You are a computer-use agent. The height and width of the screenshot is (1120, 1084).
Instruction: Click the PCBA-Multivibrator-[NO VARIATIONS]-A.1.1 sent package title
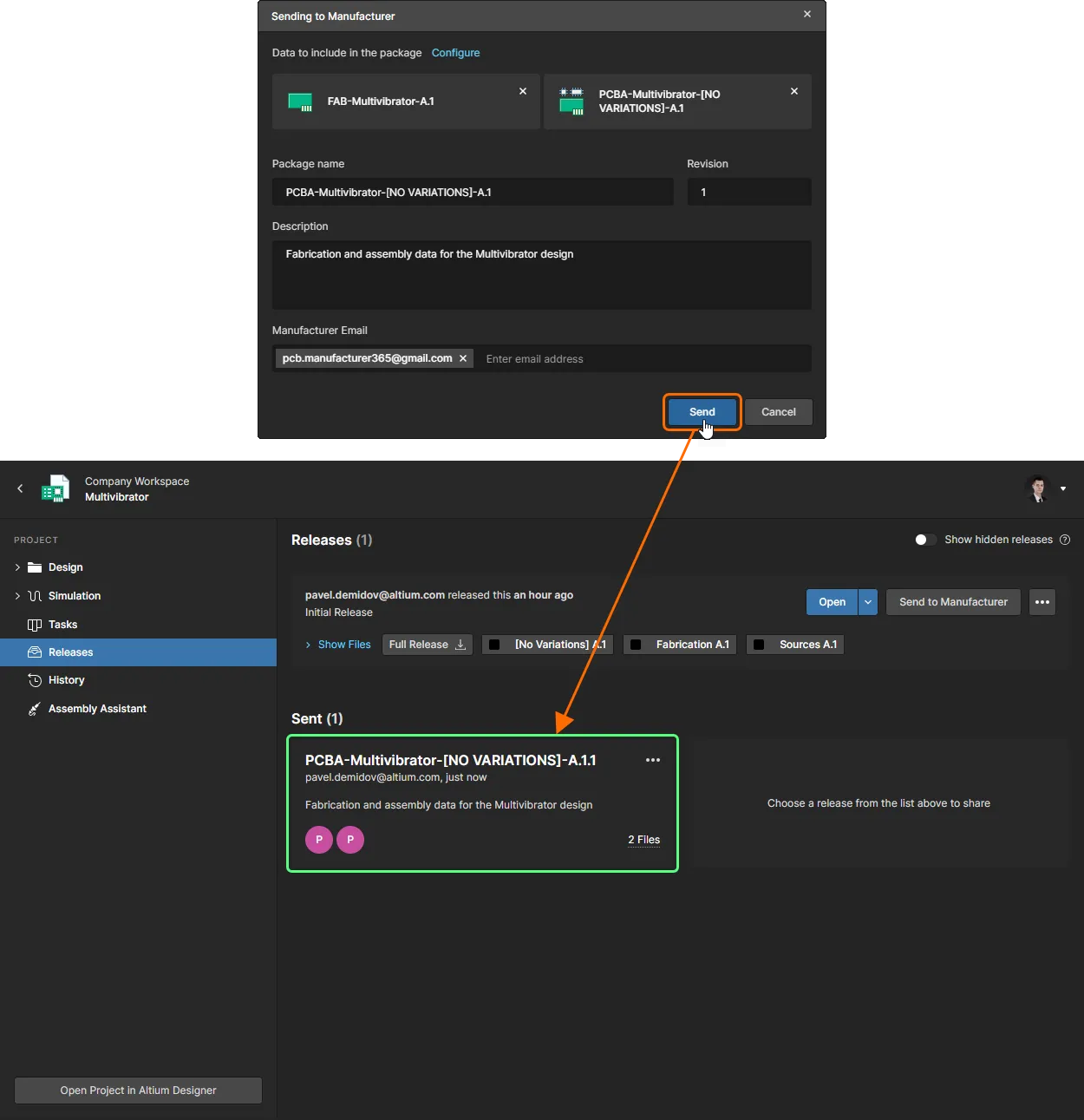[x=451, y=760]
